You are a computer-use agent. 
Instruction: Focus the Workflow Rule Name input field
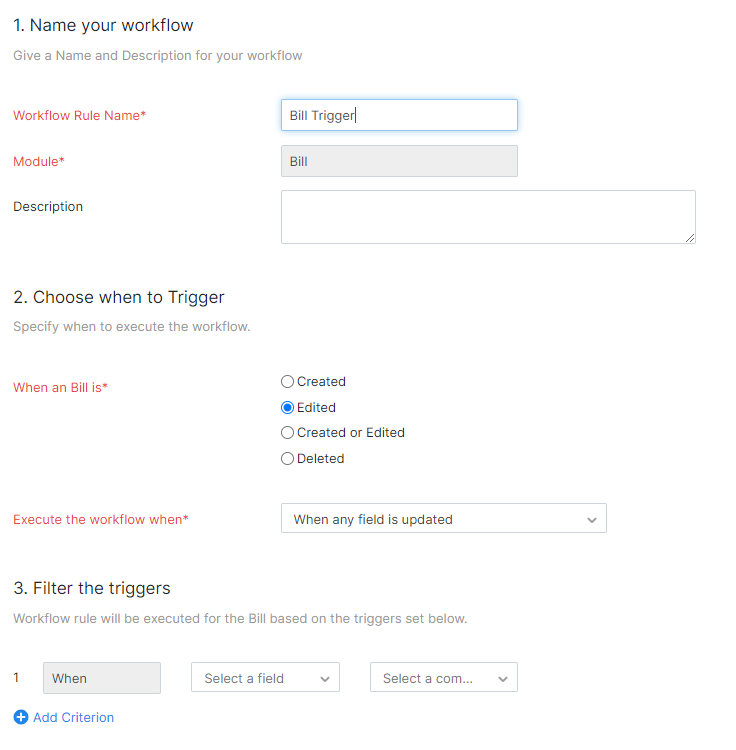(x=399, y=115)
